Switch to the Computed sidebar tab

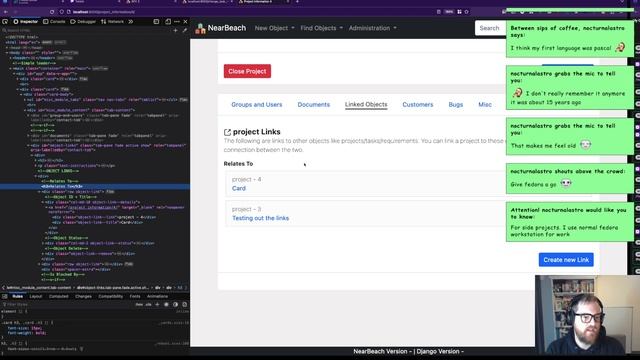59,296
